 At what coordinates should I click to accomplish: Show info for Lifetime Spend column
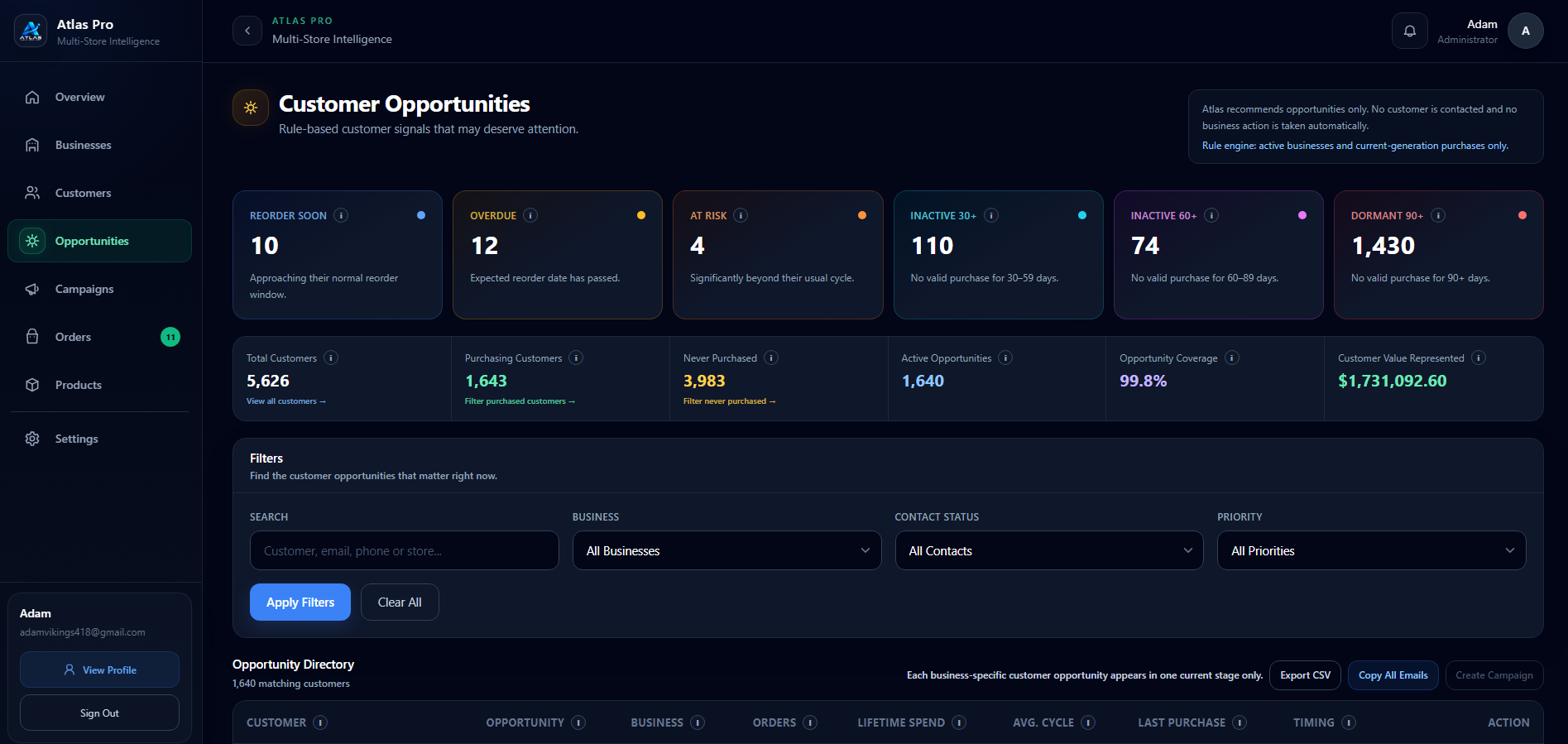pyautogui.click(x=959, y=722)
